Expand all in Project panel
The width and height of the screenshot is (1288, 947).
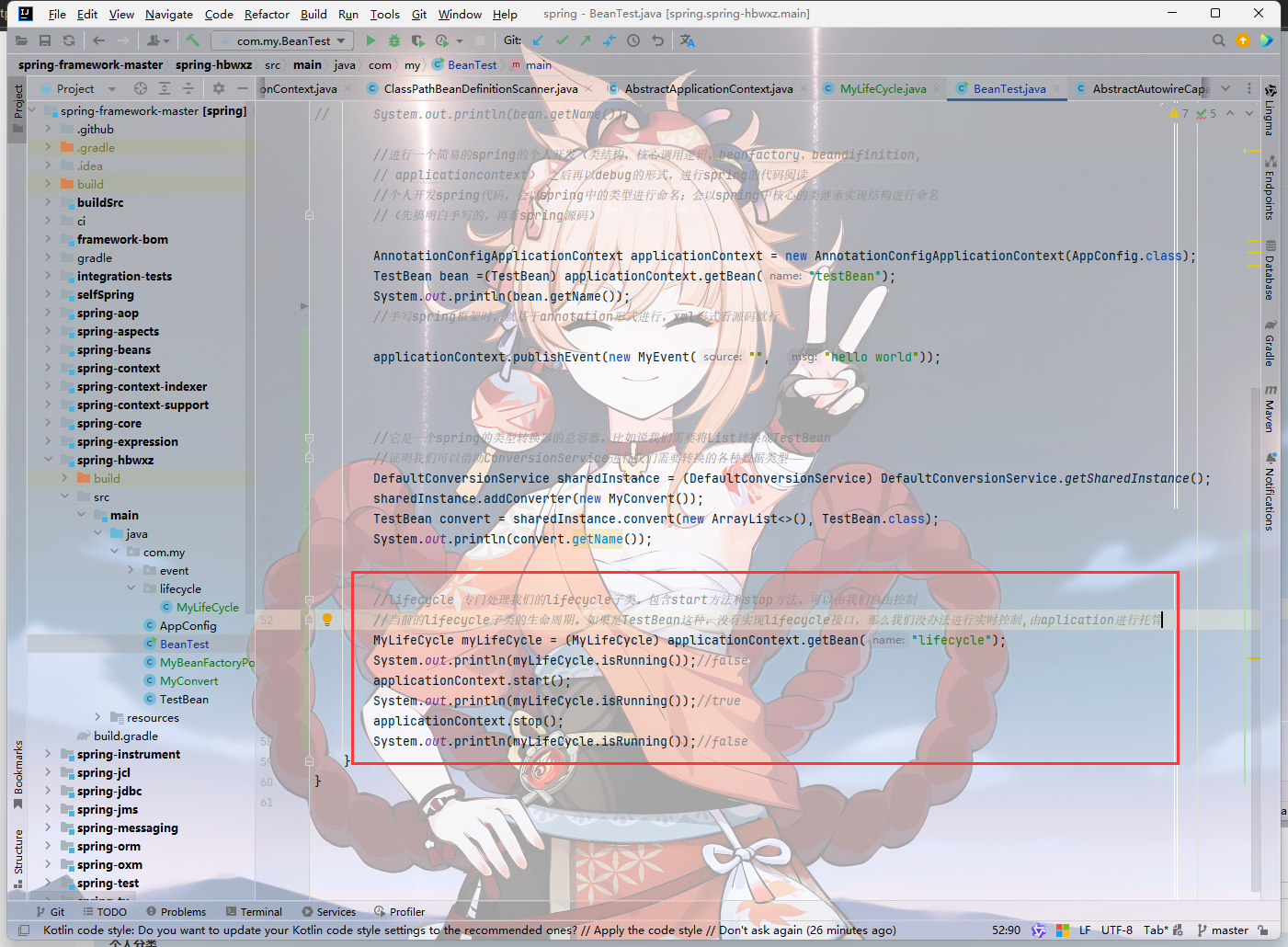pos(165,88)
